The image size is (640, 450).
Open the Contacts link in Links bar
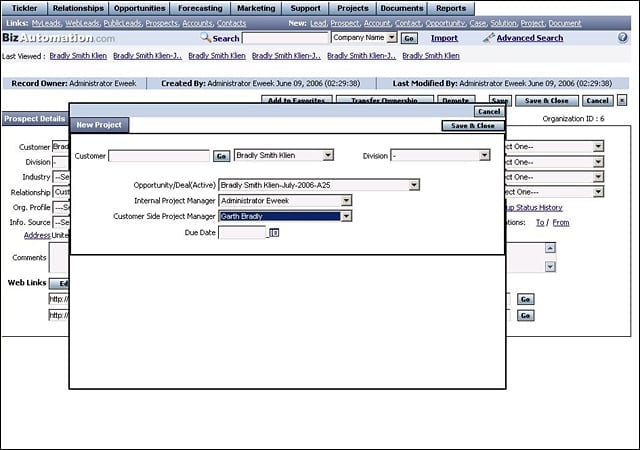pyautogui.click(x=231, y=23)
